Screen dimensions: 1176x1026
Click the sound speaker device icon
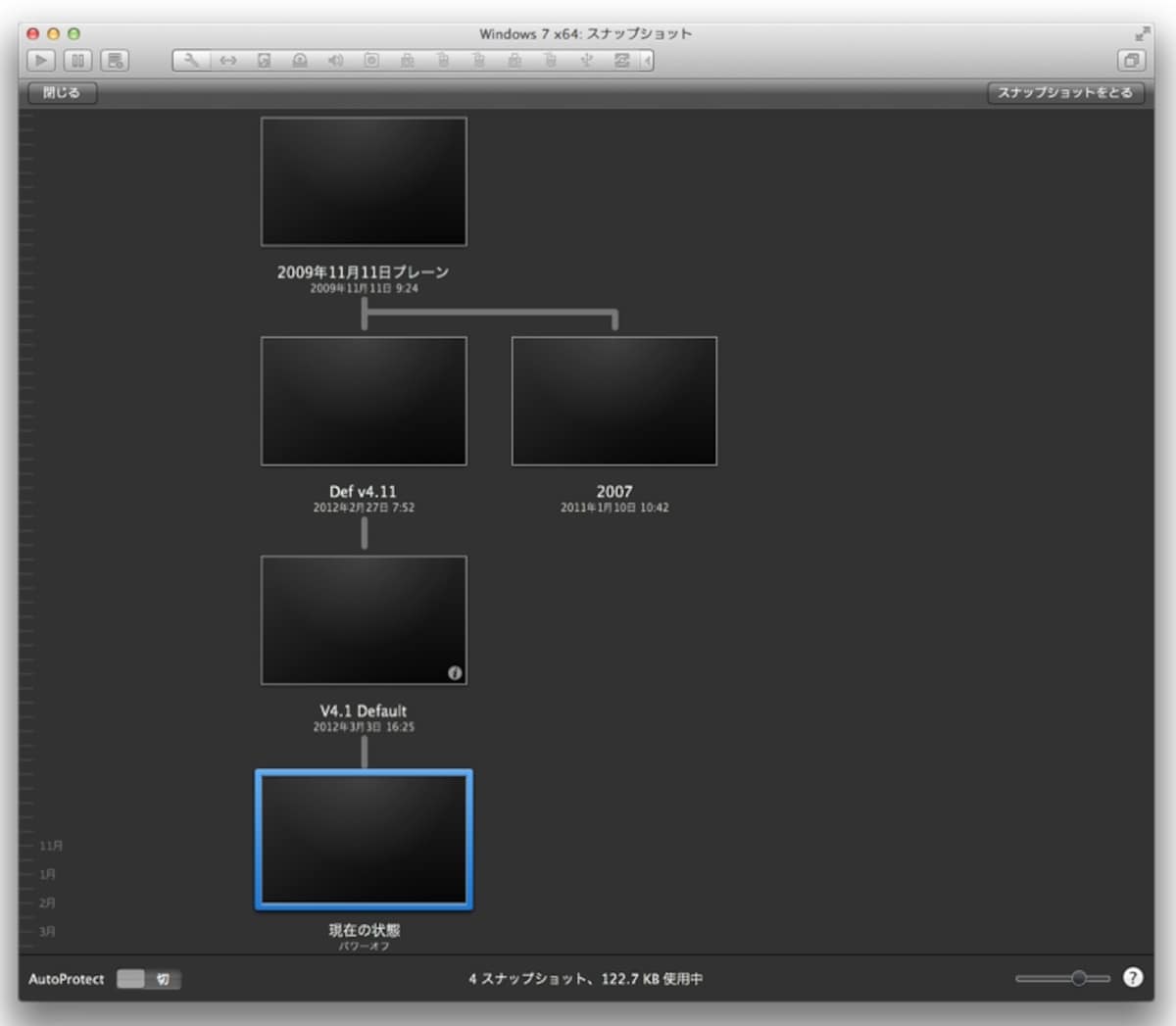(x=335, y=61)
